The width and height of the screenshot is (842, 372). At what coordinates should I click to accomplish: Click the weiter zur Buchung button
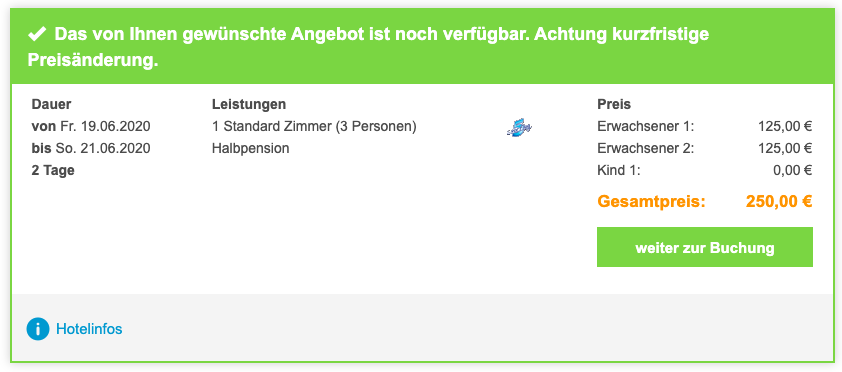pyautogui.click(x=705, y=247)
